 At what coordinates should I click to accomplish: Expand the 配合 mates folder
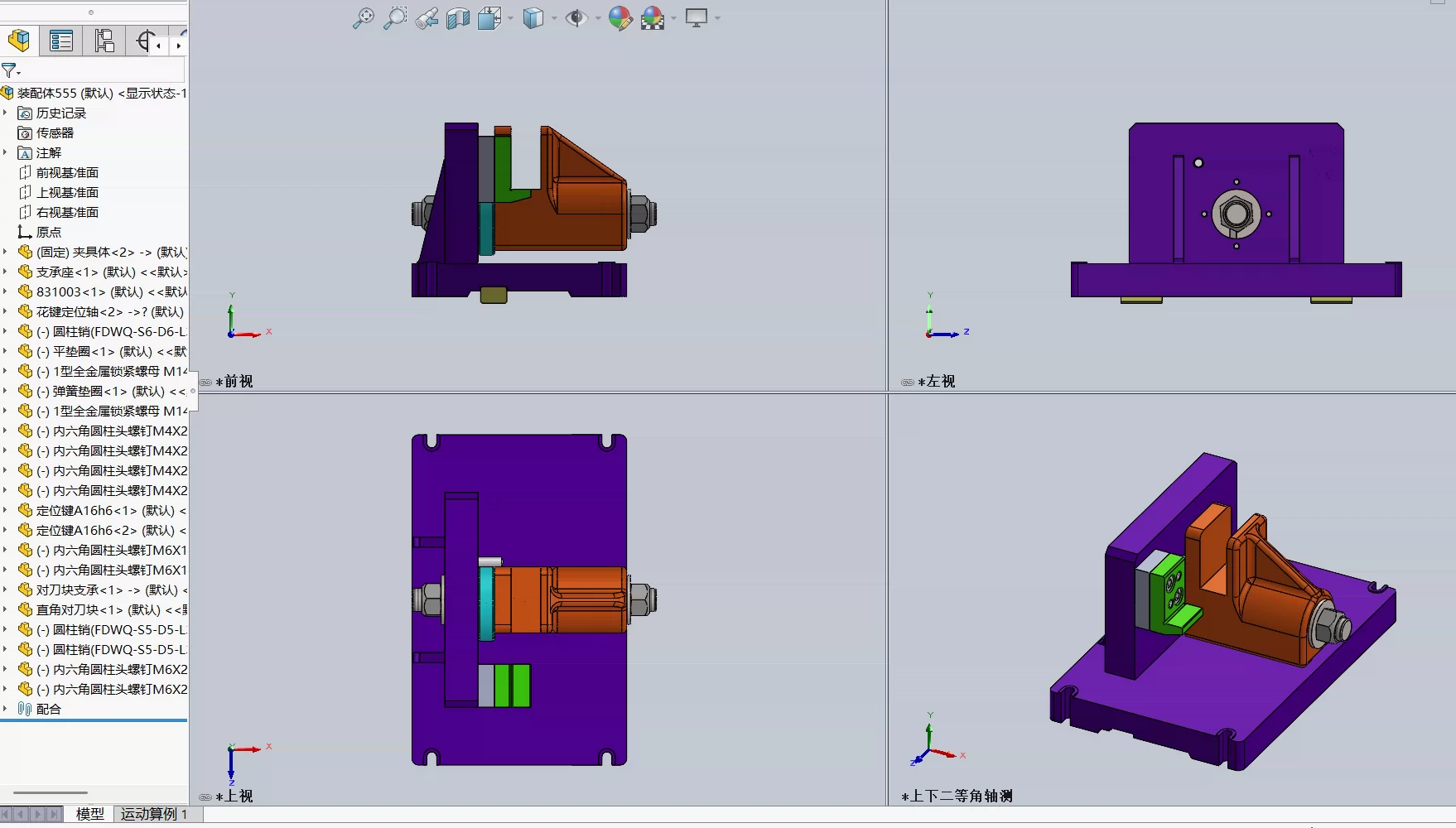click(5, 709)
